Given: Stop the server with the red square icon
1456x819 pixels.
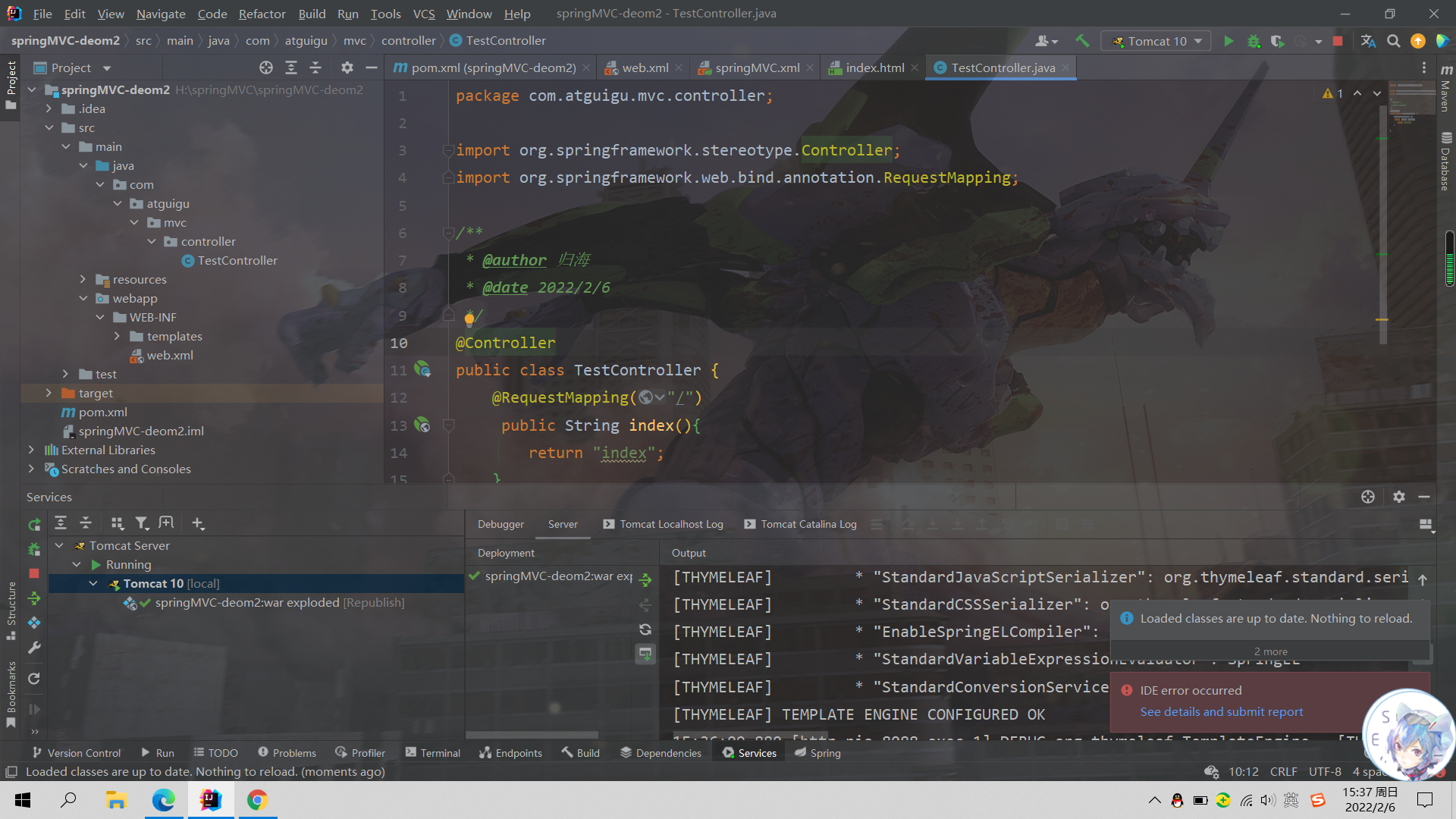Looking at the screenshot, I should 33,574.
